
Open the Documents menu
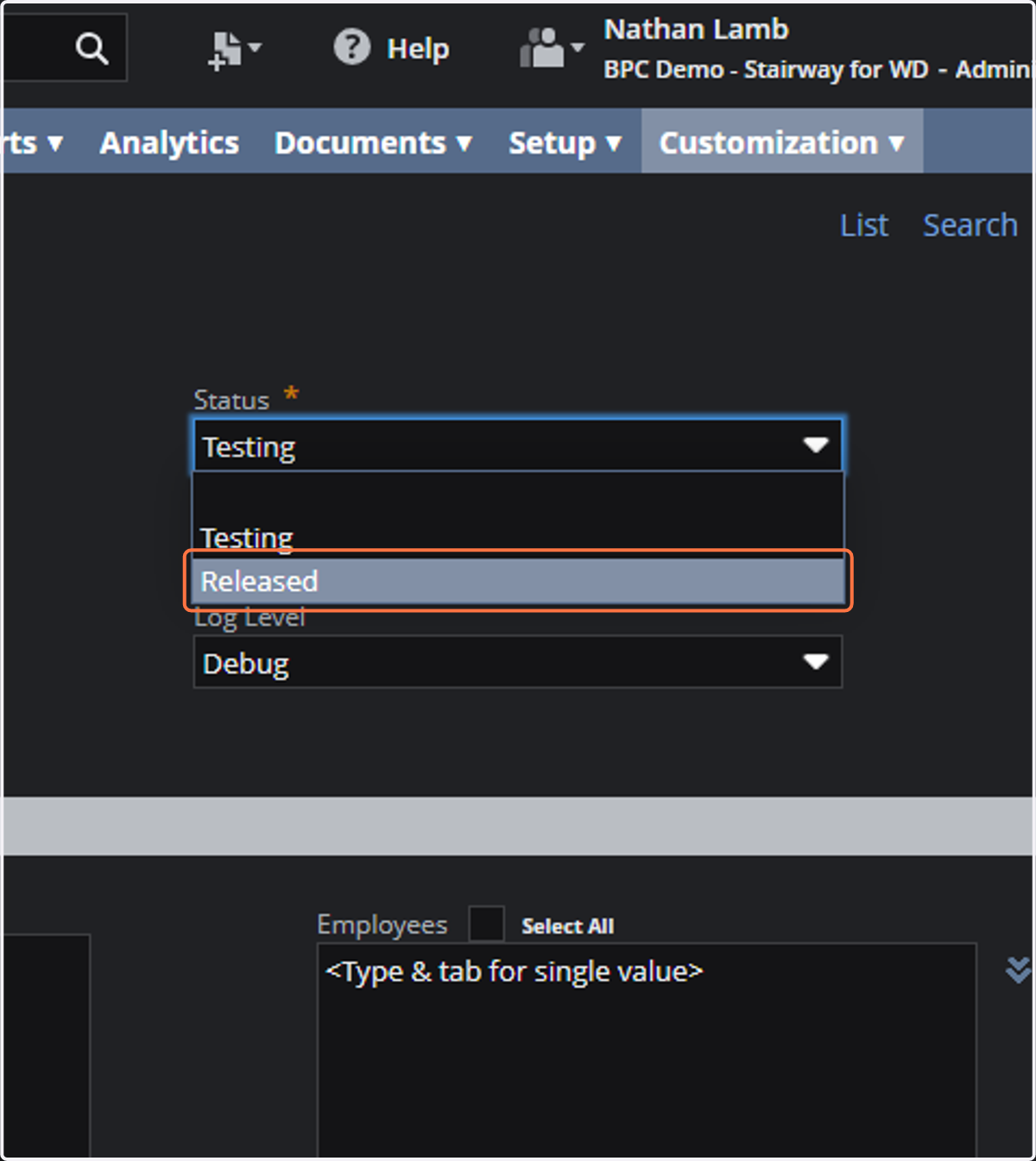point(373,142)
